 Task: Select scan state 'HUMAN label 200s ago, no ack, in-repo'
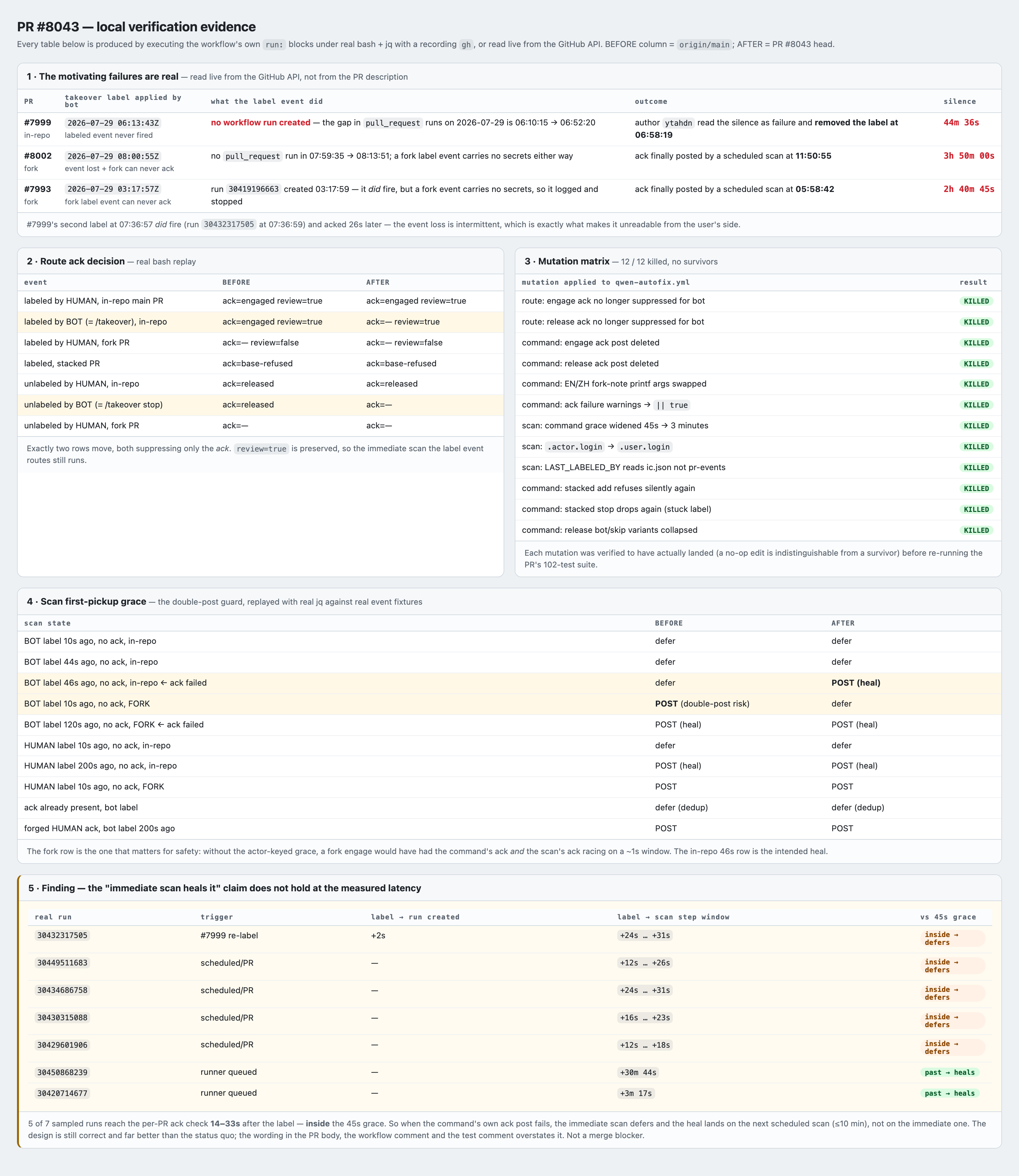[x=100, y=766]
